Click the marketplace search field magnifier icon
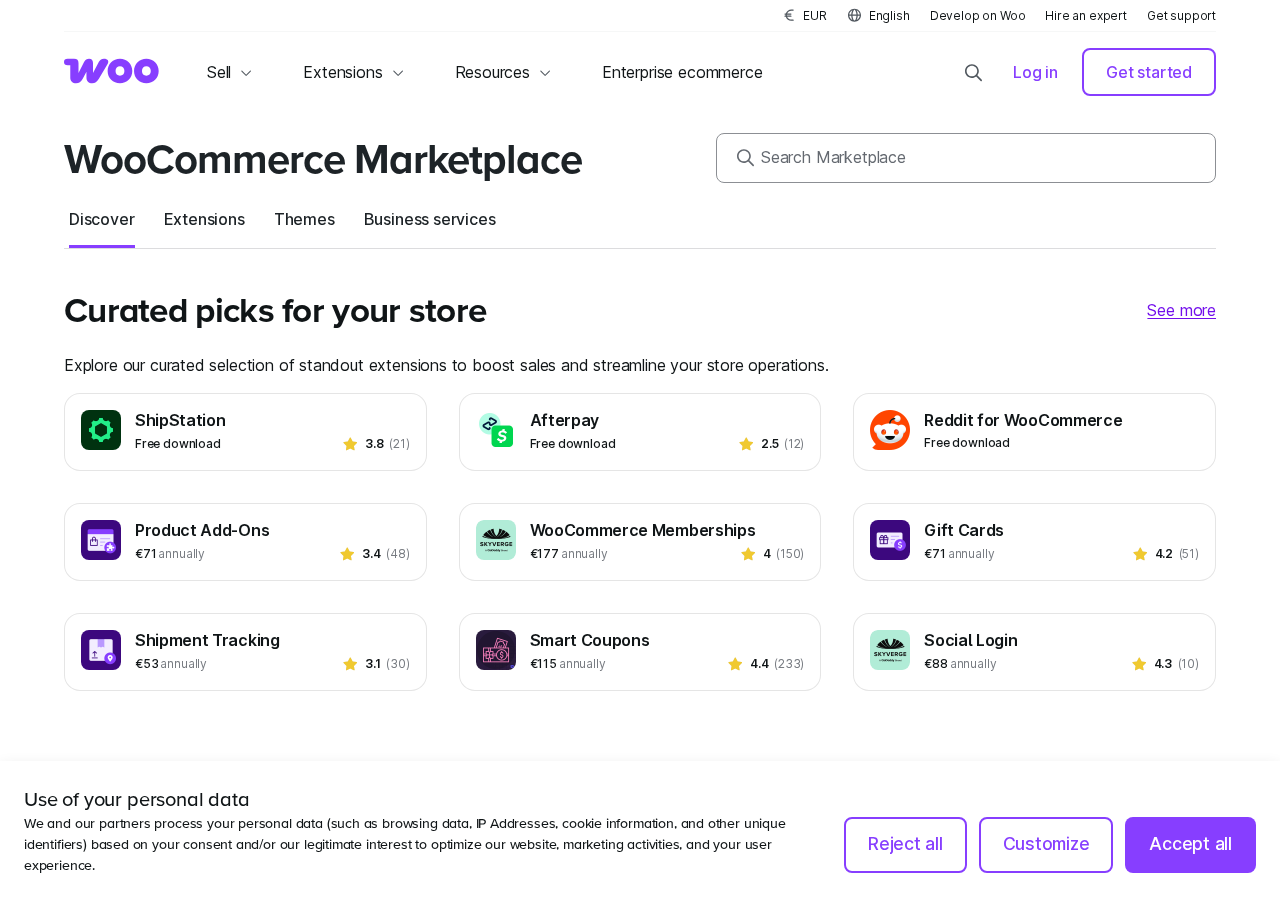 (745, 157)
